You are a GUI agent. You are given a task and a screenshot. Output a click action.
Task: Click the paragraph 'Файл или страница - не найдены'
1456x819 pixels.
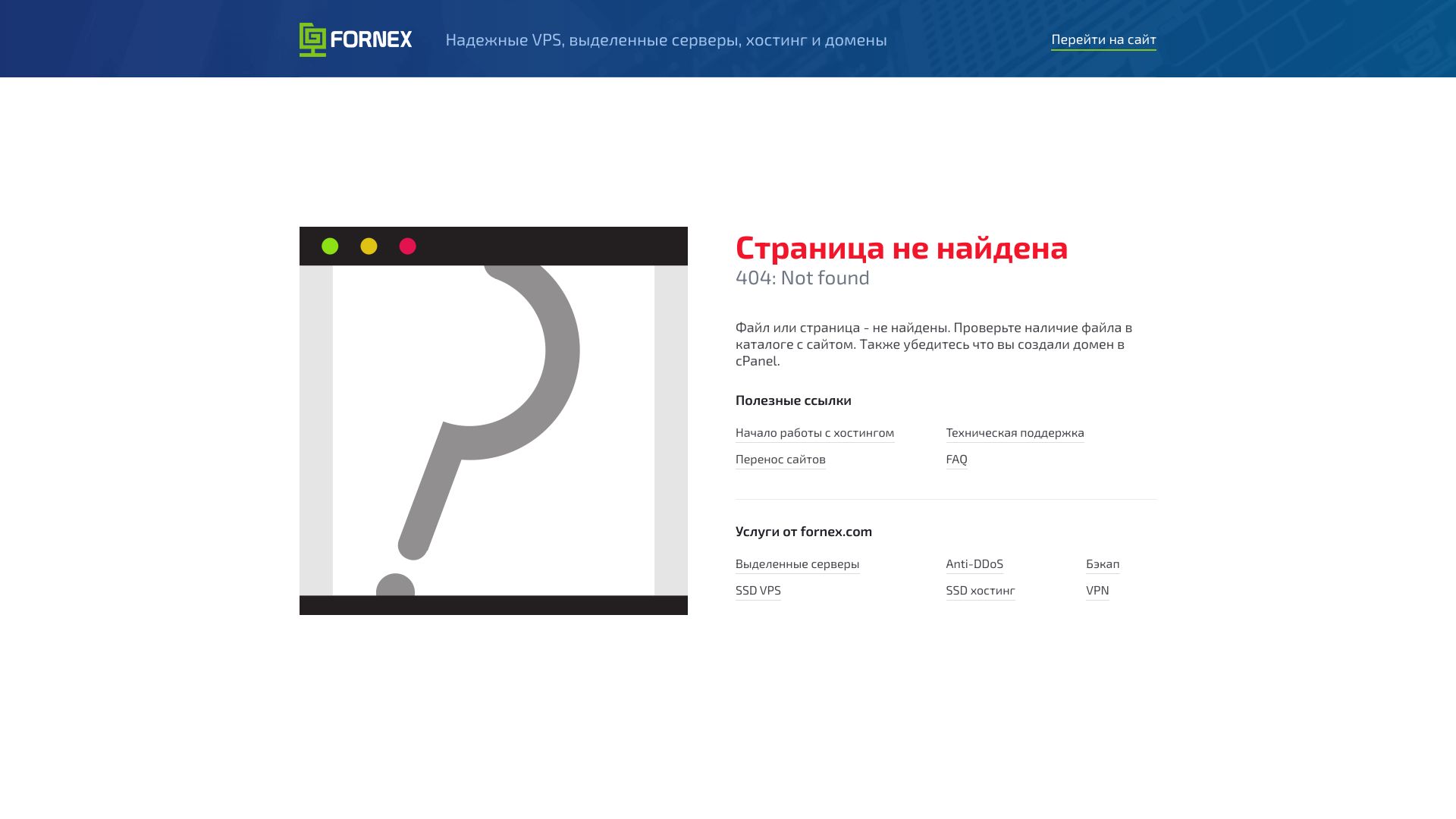click(x=934, y=344)
